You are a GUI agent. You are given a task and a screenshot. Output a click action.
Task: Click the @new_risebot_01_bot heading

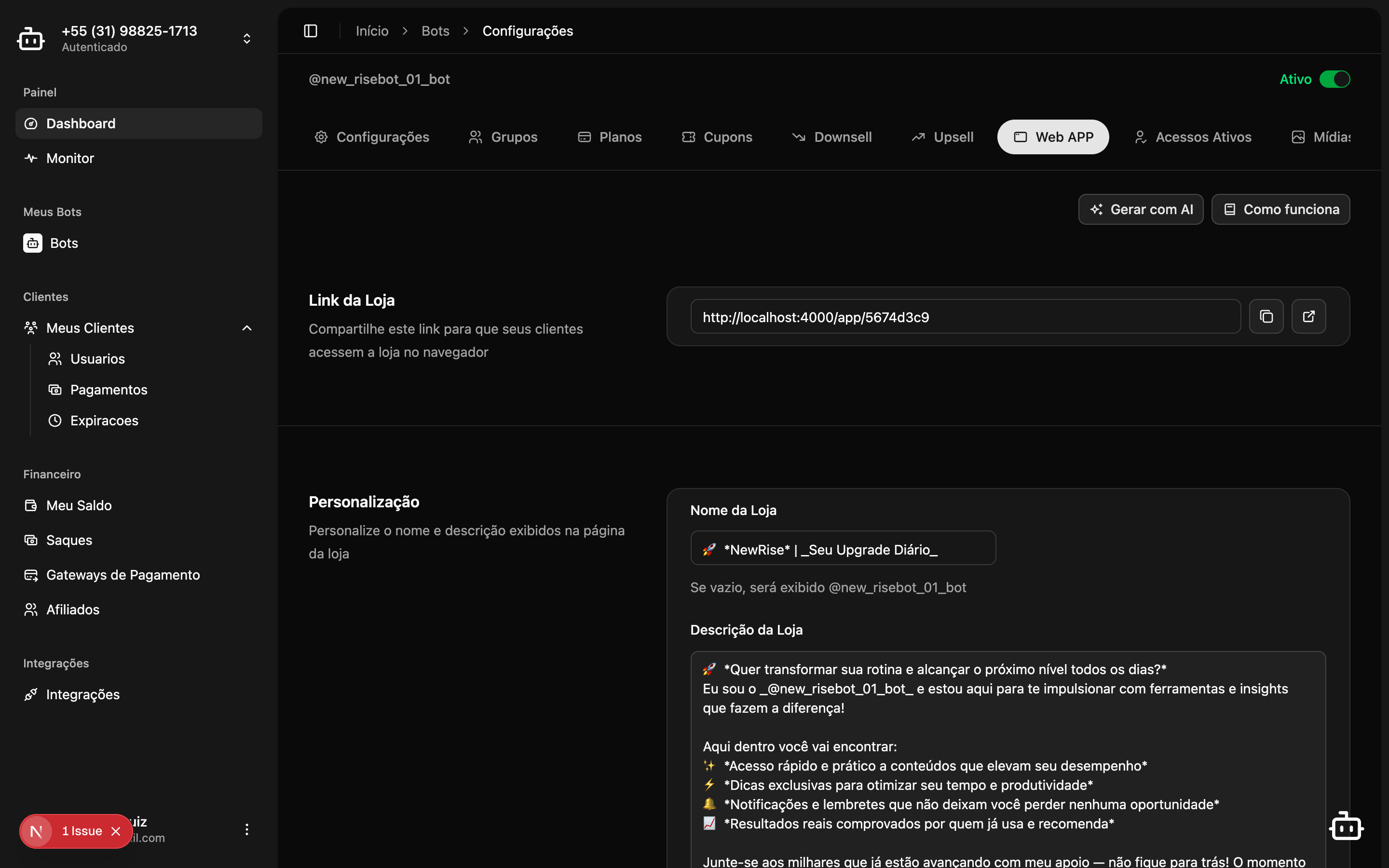[x=380, y=79]
